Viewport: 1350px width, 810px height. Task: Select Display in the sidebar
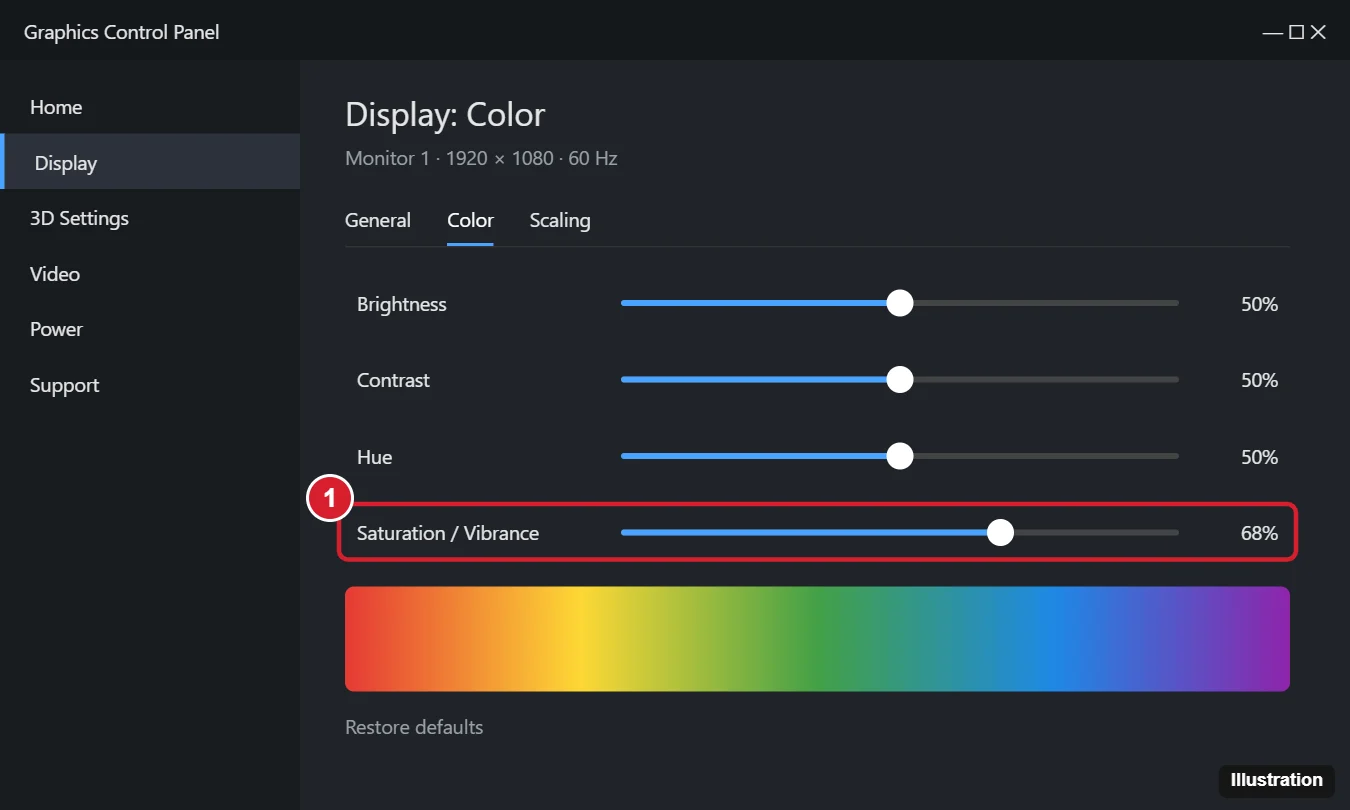point(150,162)
